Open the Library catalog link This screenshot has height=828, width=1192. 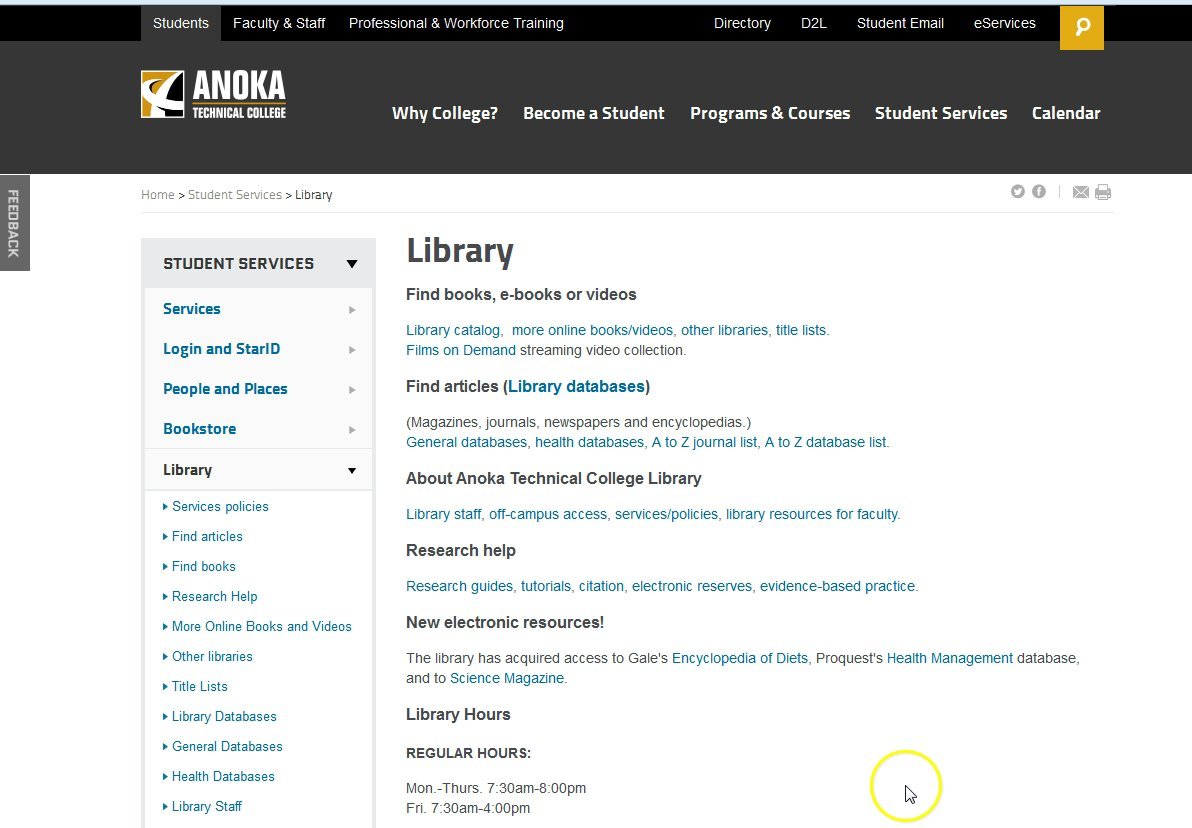(453, 329)
